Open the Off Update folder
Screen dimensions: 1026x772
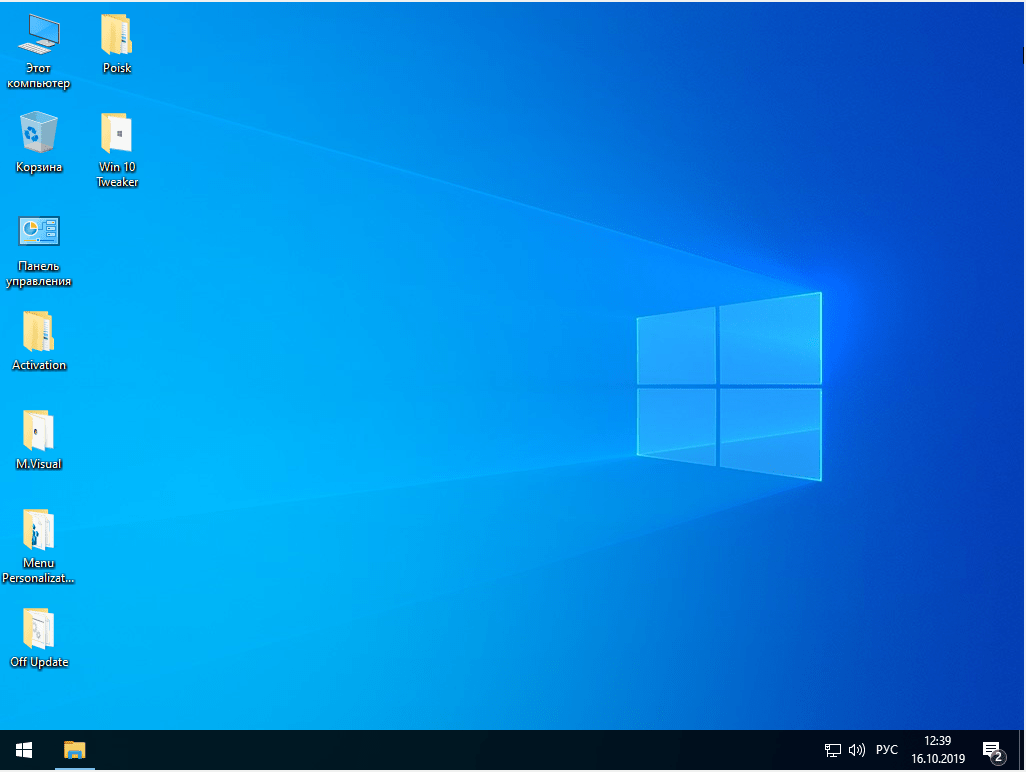(39, 628)
